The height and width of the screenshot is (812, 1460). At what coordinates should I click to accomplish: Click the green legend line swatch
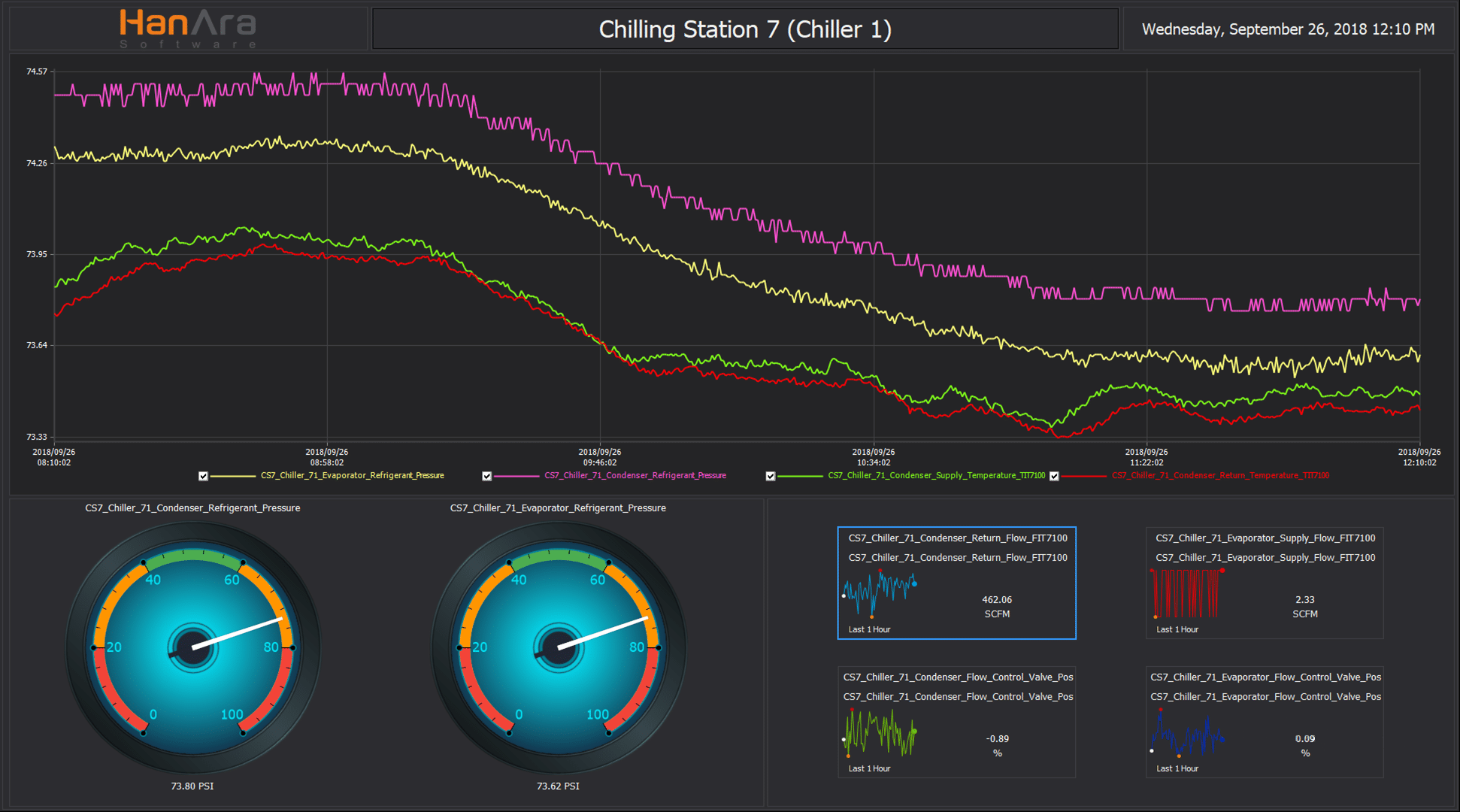[x=800, y=476]
